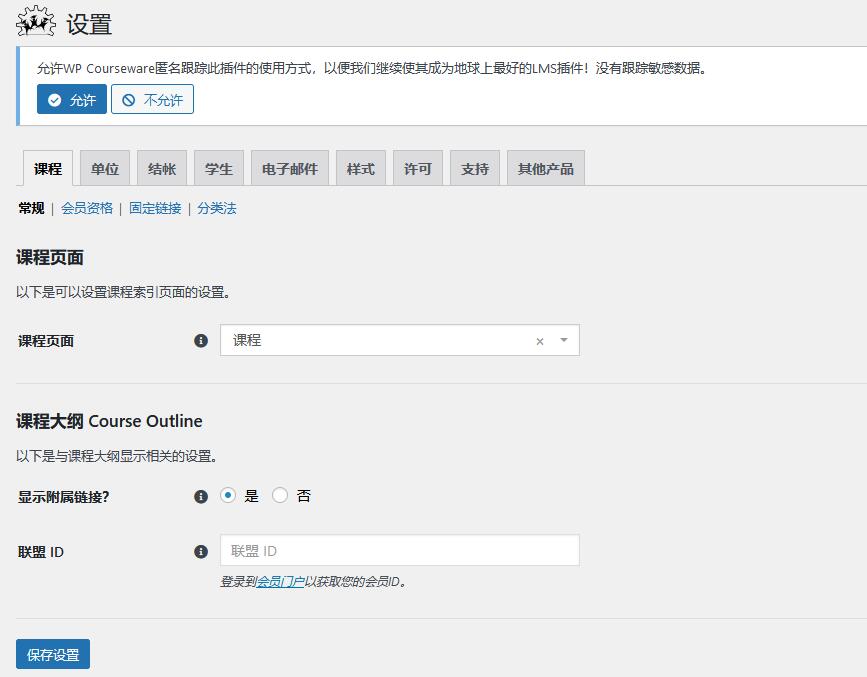
Task: Click the WP Courseware logo icon
Action: pyautogui.click(x=35, y=22)
